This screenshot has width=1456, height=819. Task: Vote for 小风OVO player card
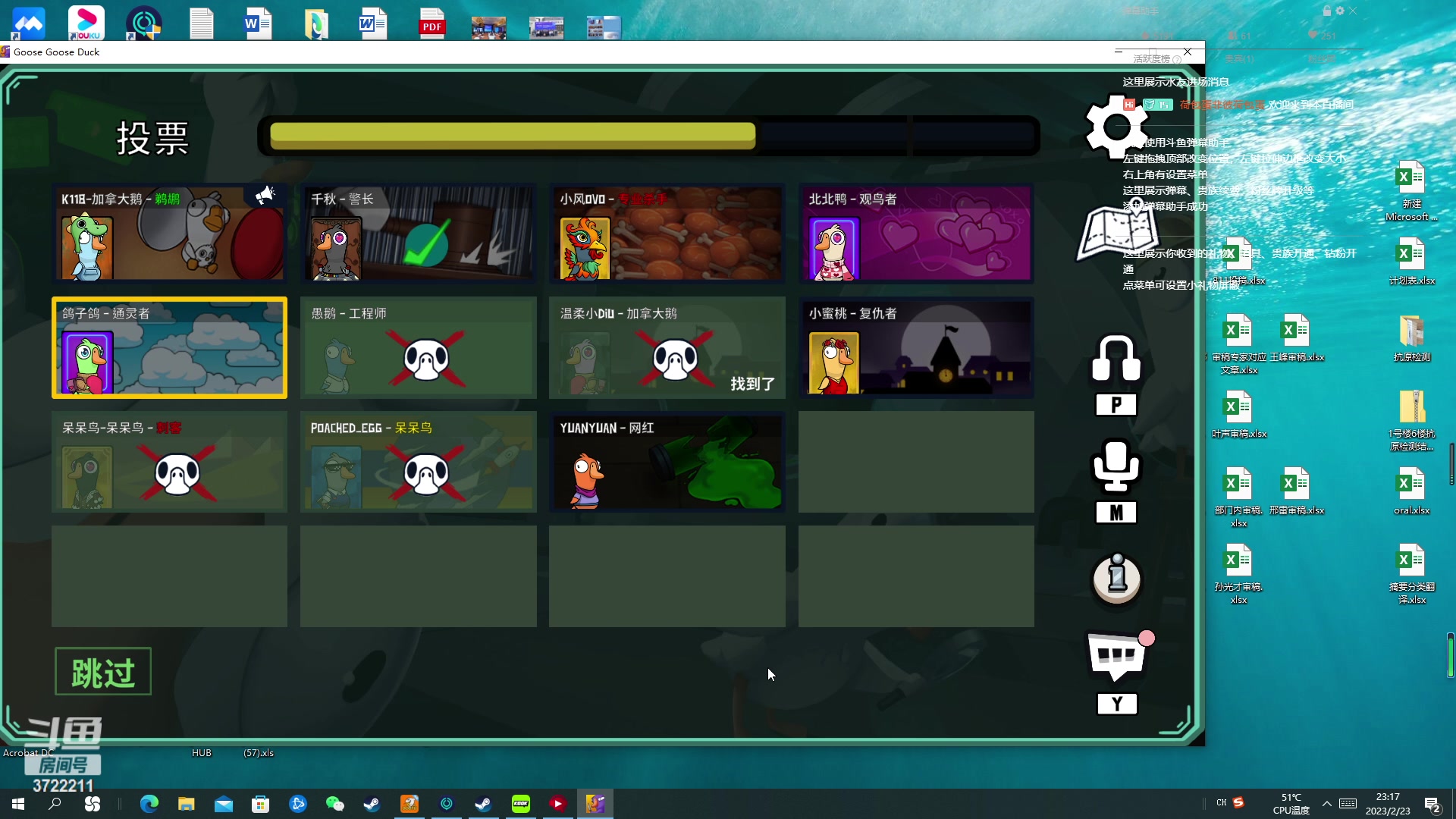coord(667,233)
